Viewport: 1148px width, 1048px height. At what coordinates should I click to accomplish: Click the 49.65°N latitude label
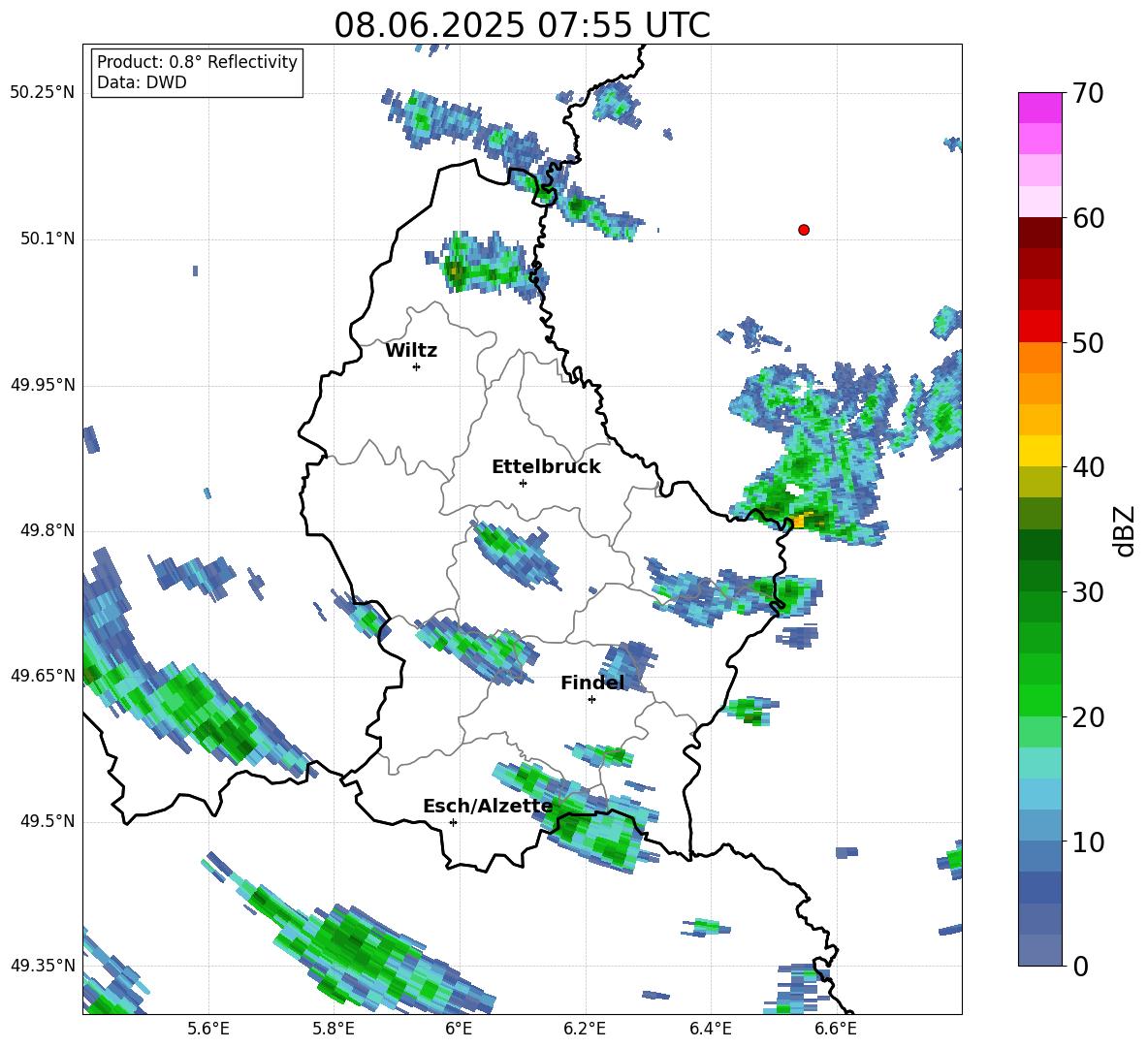[43, 676]
